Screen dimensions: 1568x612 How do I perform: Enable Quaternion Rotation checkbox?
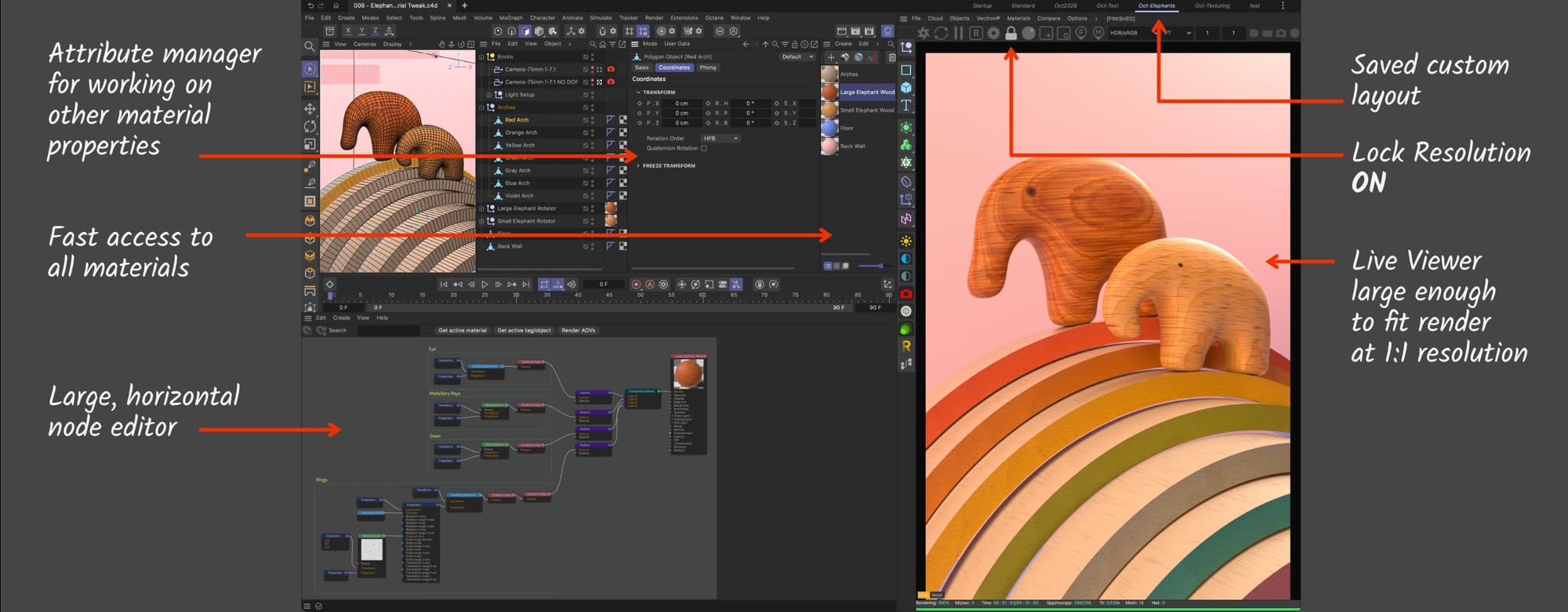pyautogui.click(x=704, y=148)
